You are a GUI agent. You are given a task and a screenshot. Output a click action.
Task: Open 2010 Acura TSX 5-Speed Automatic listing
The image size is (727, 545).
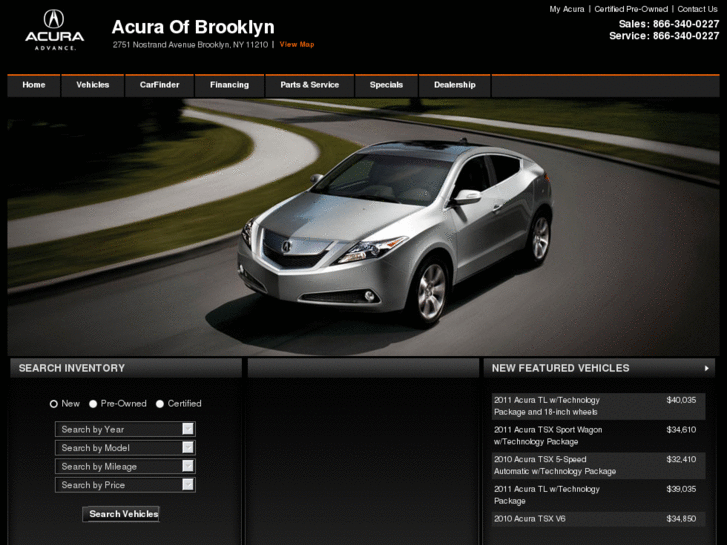click(x=599, y=466)
